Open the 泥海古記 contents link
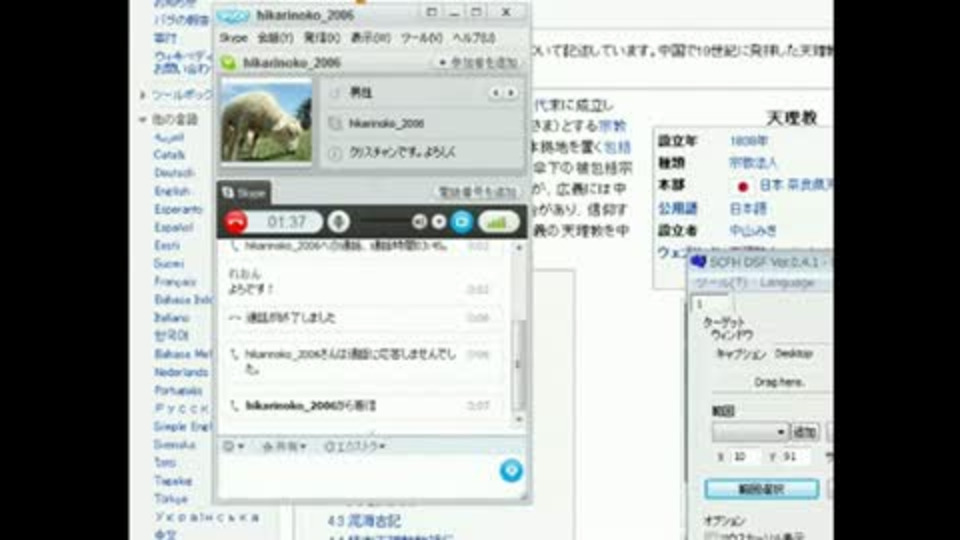 [375, 522]
